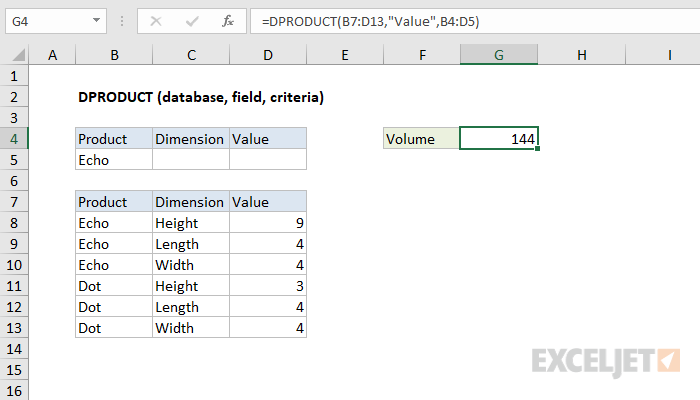The height and width of the screenshot is (400, 700).
Task: Select 'Echo' in row 9
Action: click(114, 244)
